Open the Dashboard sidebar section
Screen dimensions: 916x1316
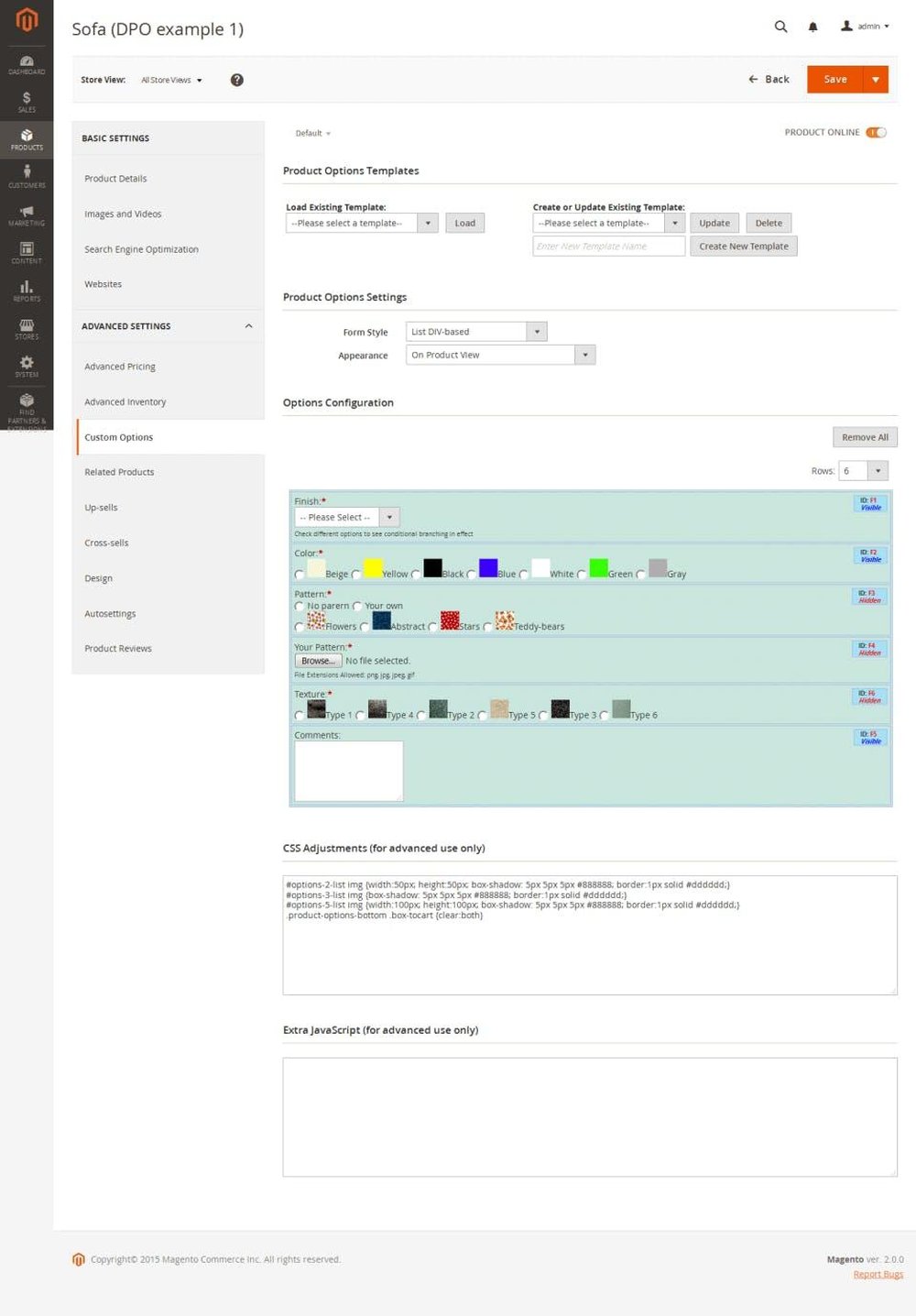coord(27,64)
